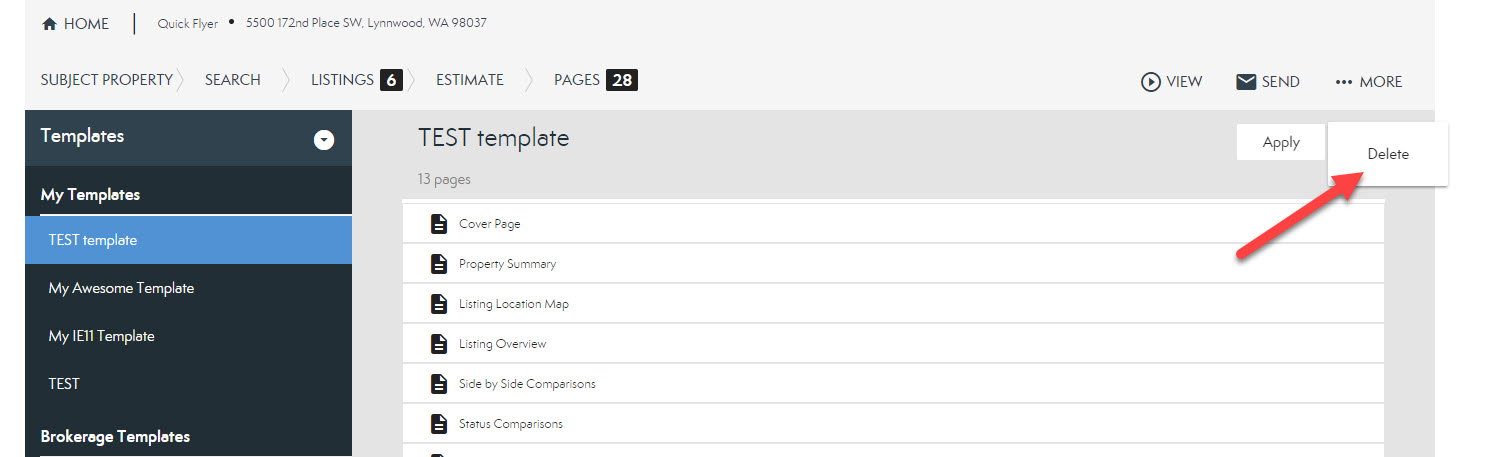Select My Awesome Template in sidebar
This screenshot has width=1509, height=457.
point(121,288)
